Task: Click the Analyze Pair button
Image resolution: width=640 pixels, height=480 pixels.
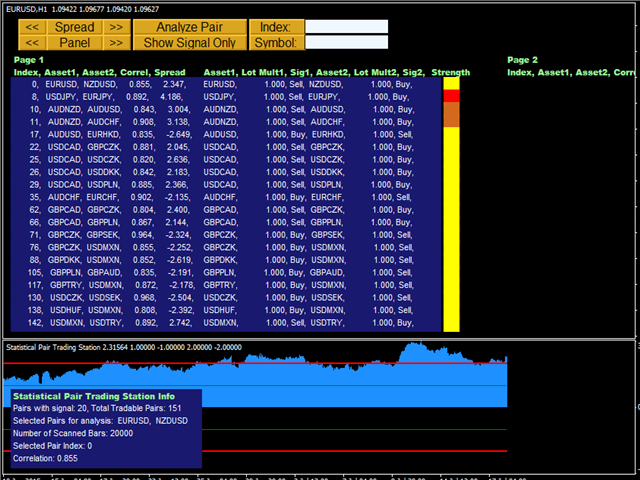Action: pyautogui.click(x=189, y=27)
